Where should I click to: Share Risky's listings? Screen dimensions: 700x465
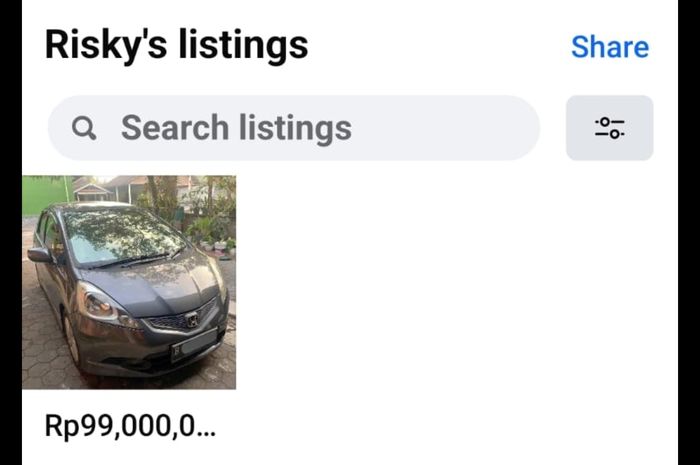[x=609, y=47]
